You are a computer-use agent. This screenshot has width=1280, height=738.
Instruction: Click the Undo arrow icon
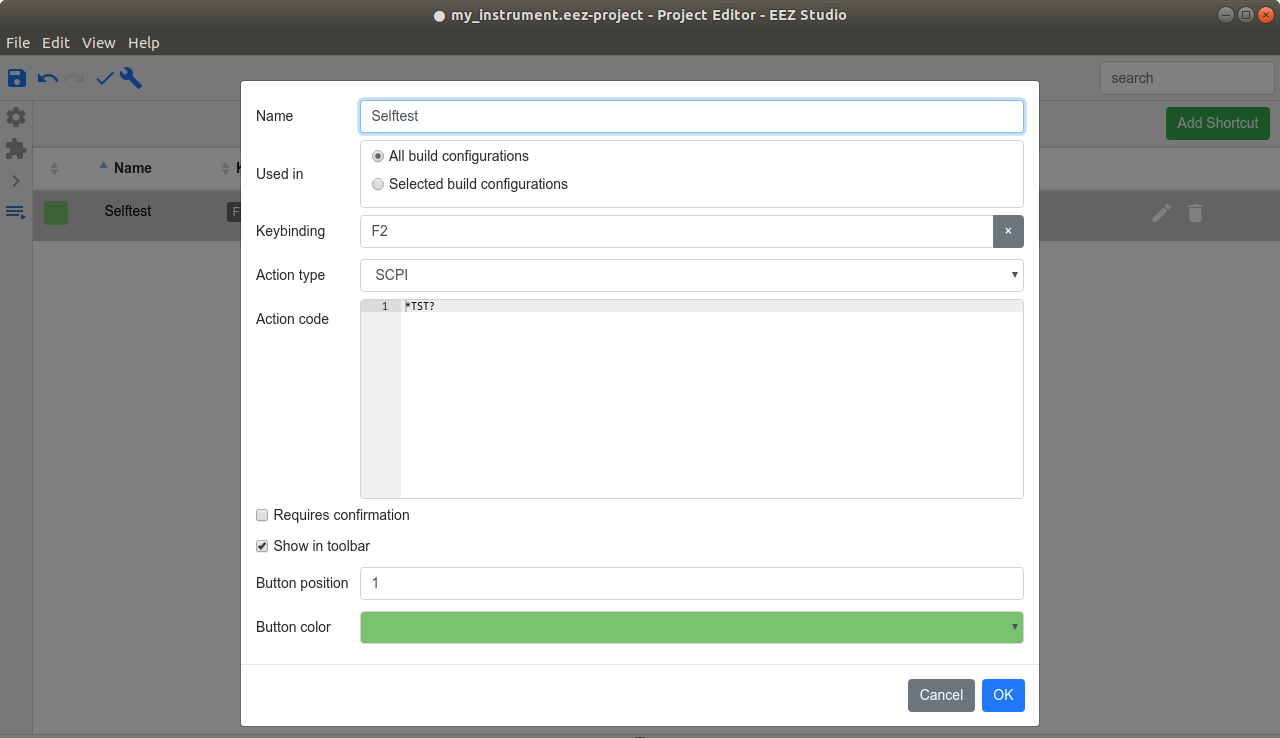click(47, 78)
